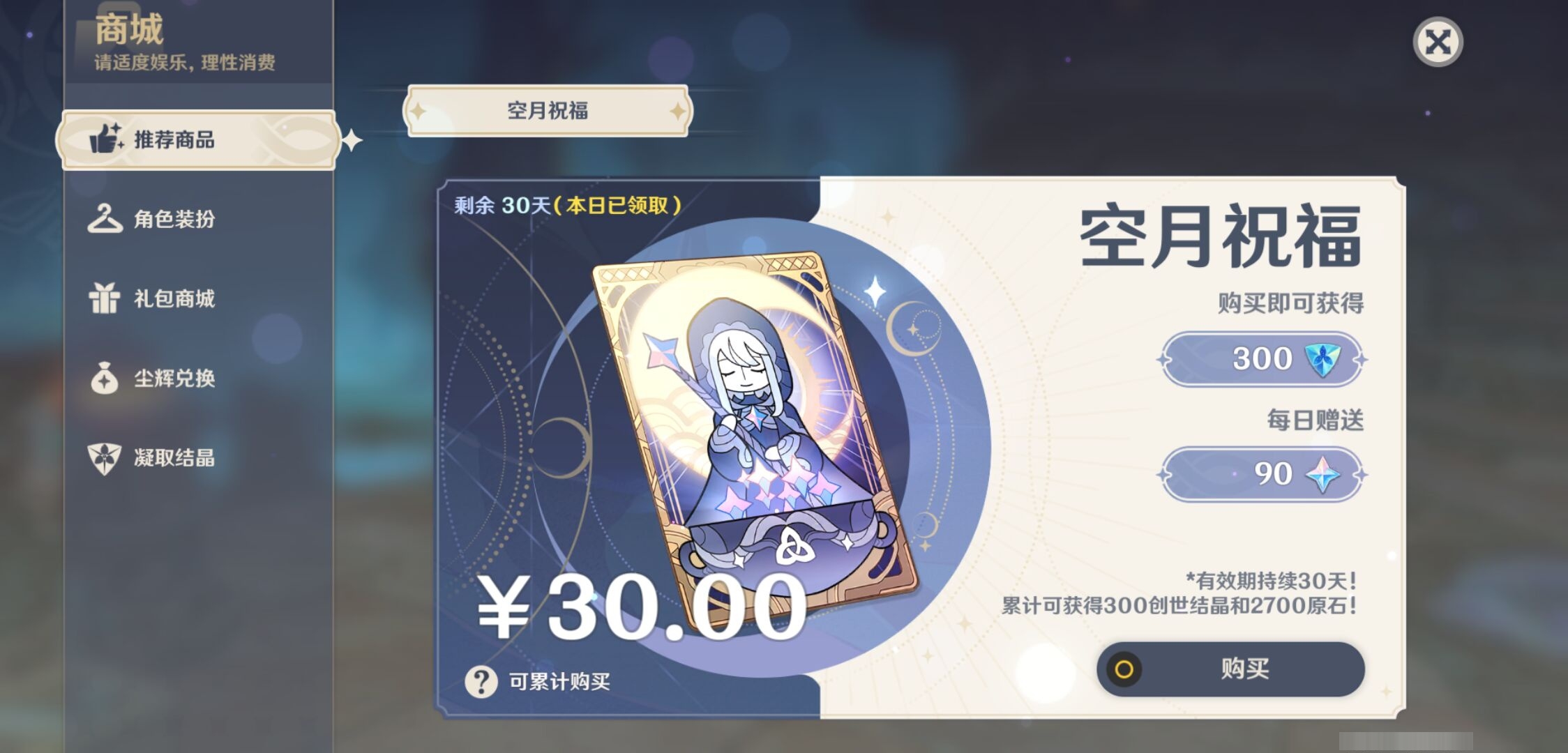
Task: Click the question mark icon near 可累计购买
Action: [x=481, y=681]
